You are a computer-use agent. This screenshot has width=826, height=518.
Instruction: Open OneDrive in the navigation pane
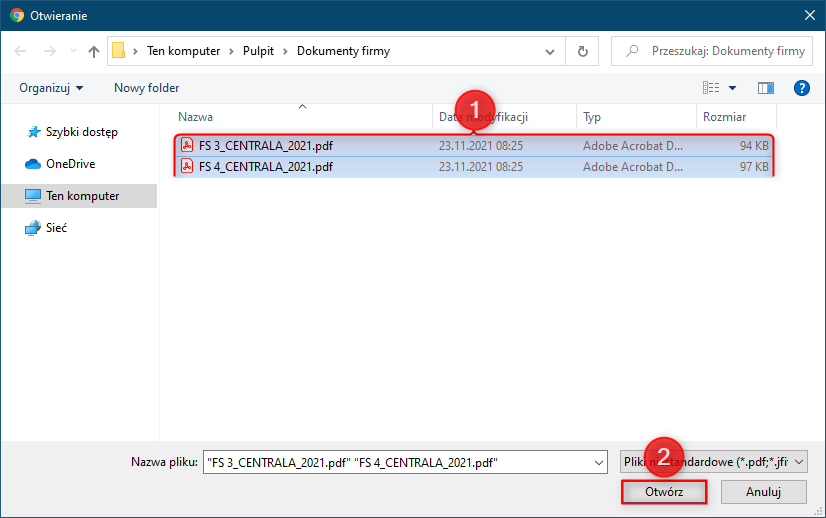pyautogui.click(x=71, y=164)
